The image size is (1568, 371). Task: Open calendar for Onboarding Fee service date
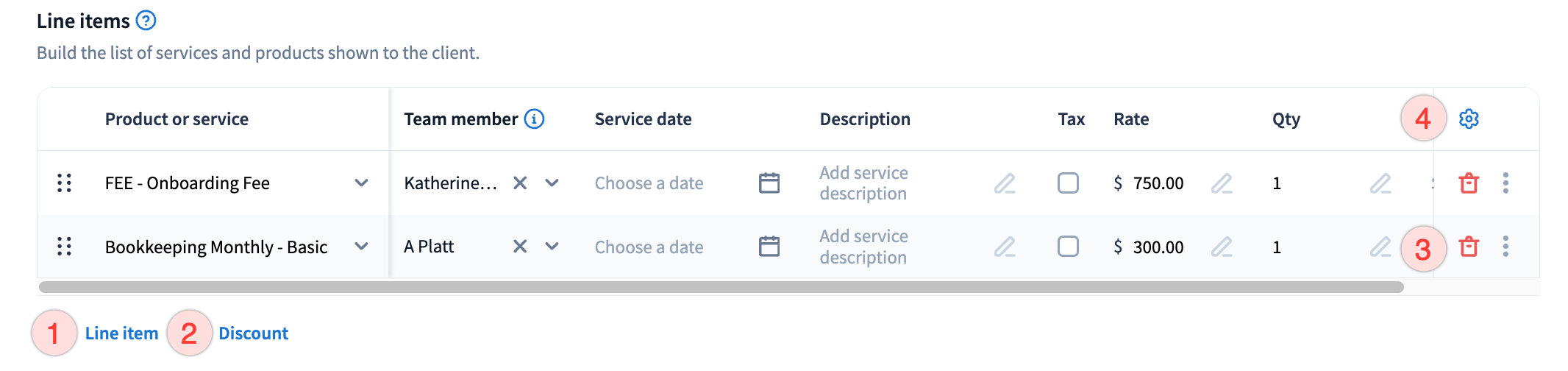coord(769,183)
